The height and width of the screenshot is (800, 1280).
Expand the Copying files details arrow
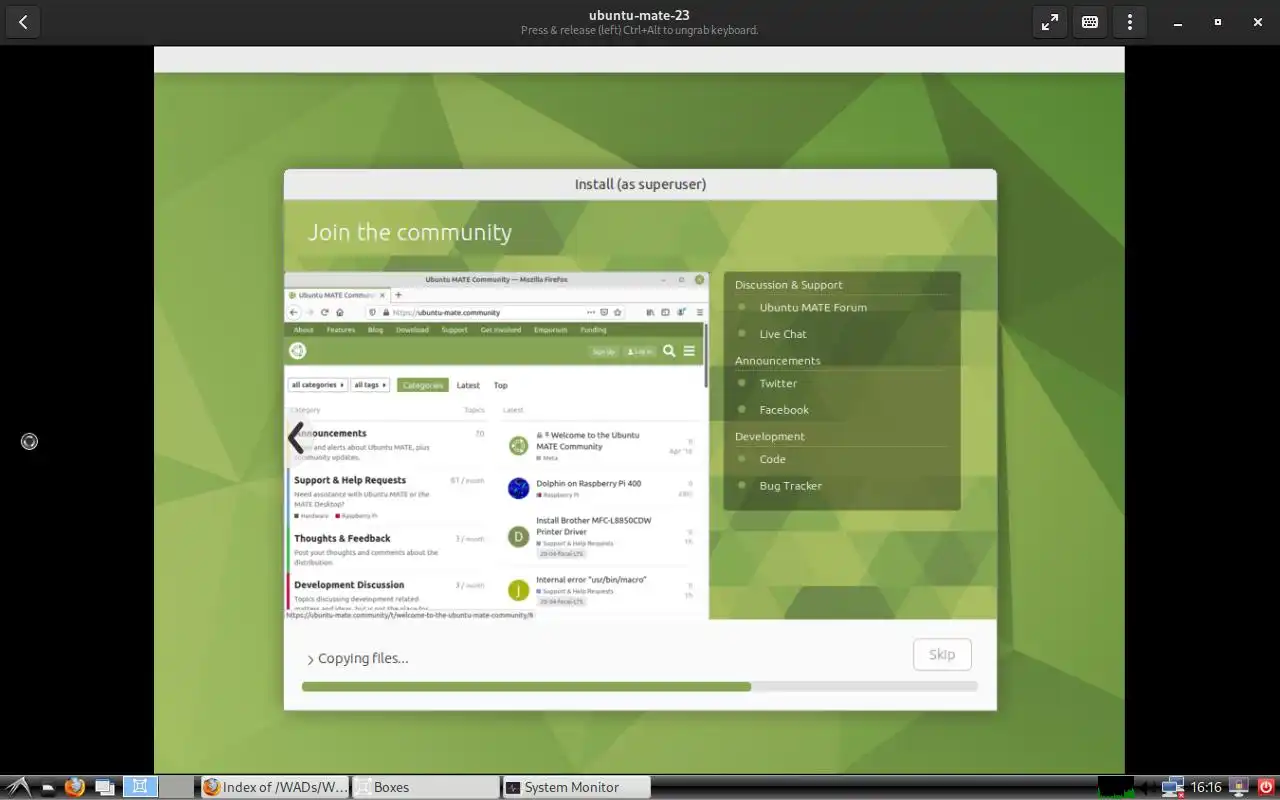pos(310,659)
